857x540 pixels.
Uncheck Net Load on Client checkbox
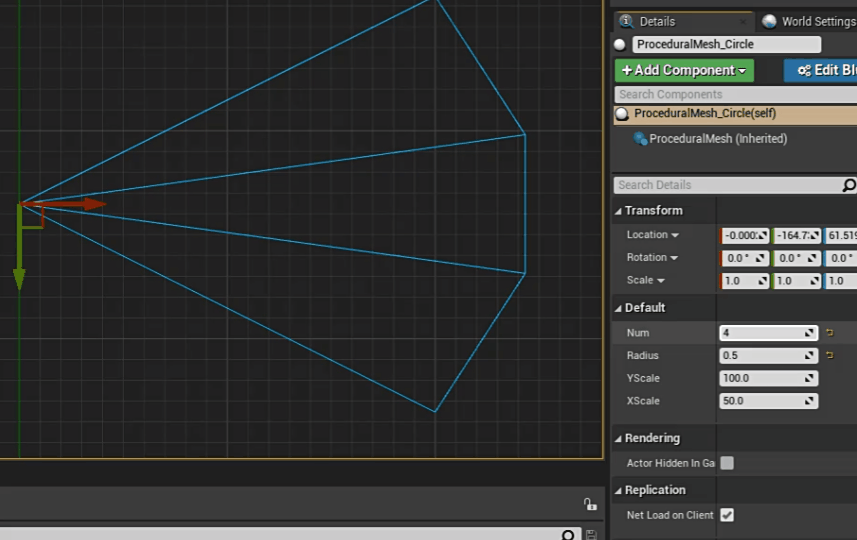(x=727, y=515)
